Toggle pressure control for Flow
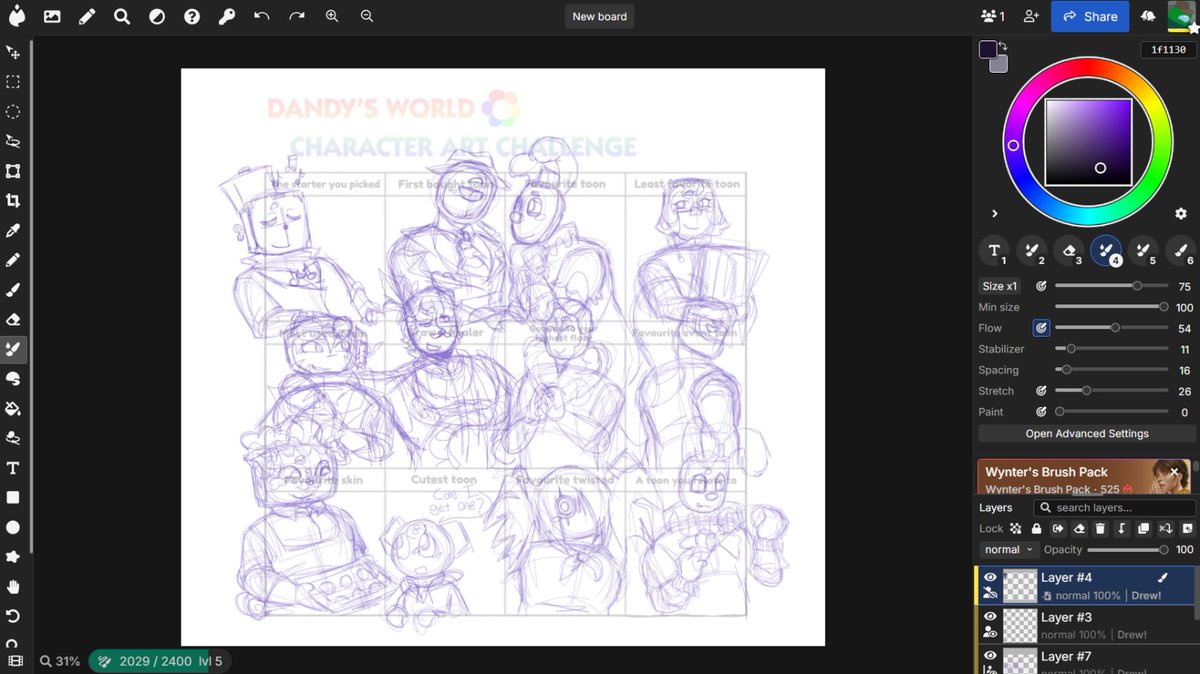This screenshot has height=674, width=1200. pos(1041,328)
